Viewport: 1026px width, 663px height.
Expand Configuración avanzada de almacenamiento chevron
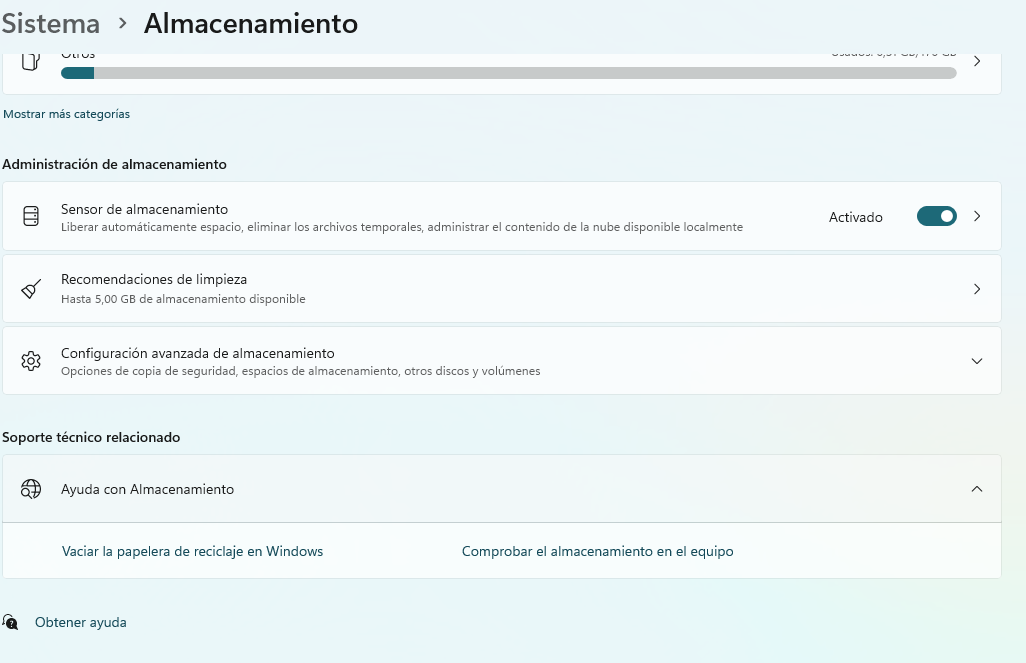click(977, 361)
